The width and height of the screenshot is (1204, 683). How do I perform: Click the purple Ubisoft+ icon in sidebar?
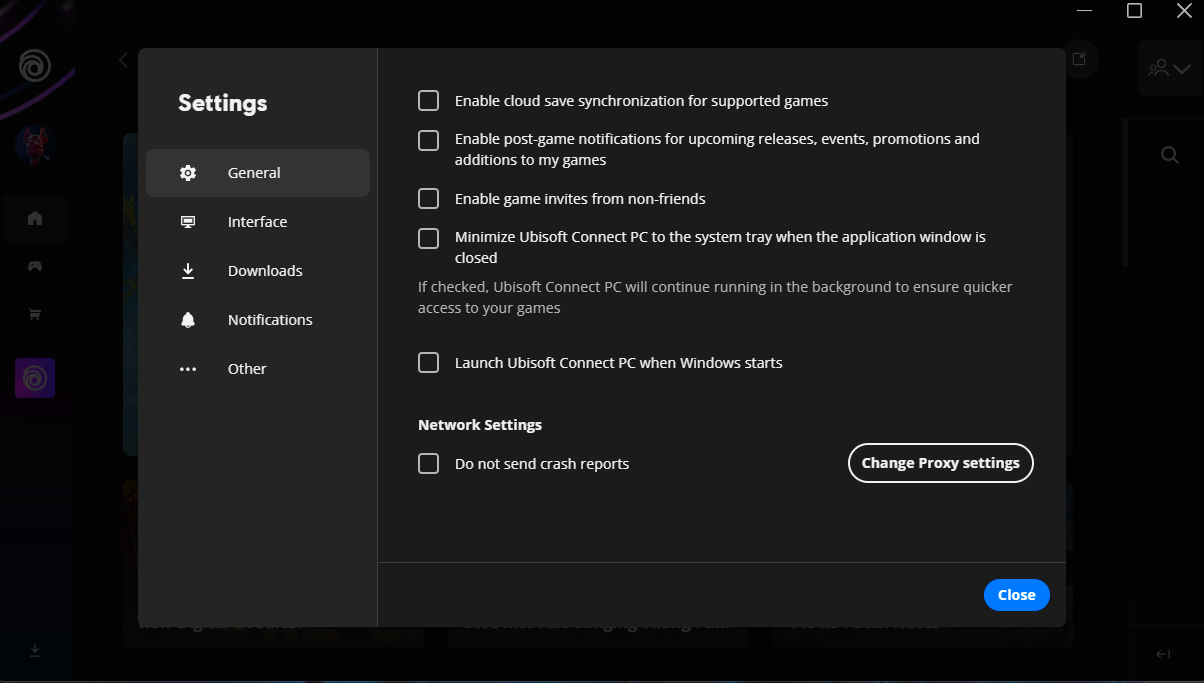point(35,378)
